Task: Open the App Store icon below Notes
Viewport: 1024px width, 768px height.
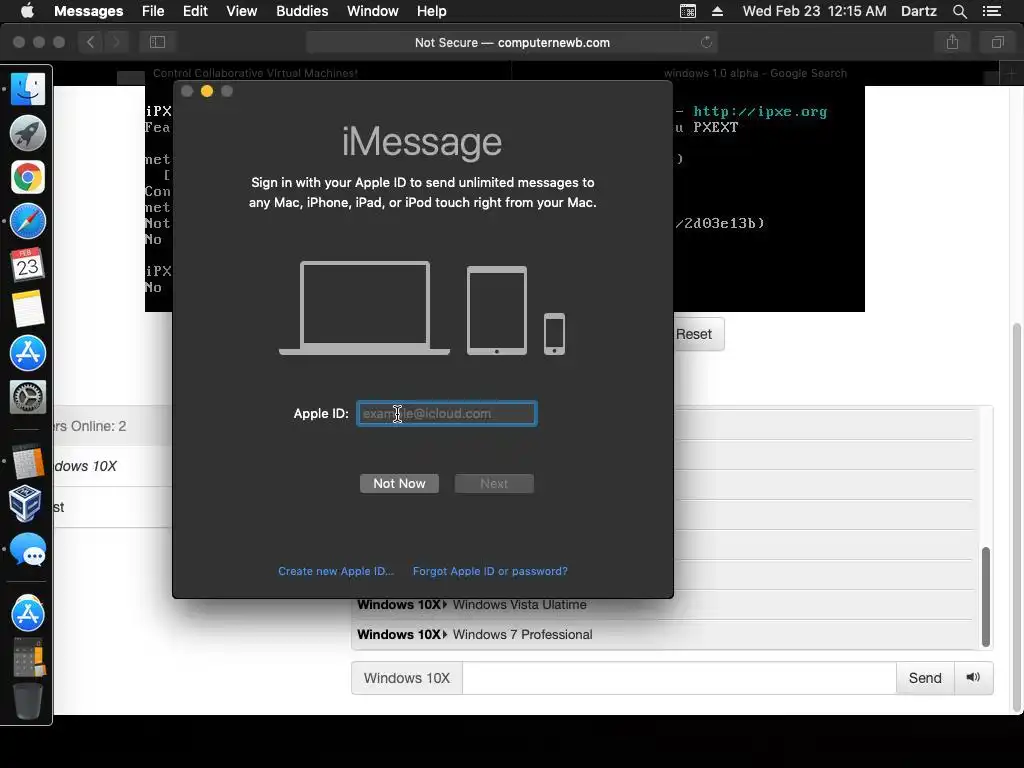Action: [x=27, y=353]
